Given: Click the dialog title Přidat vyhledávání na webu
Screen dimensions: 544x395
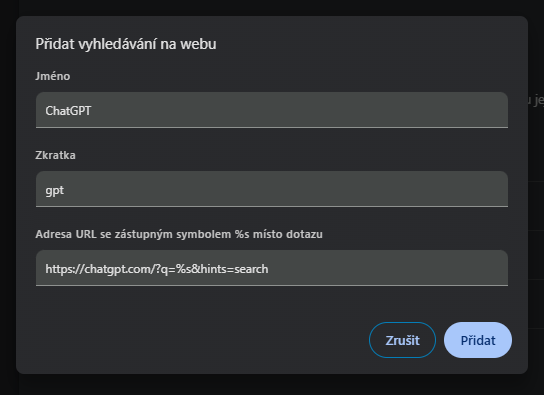Looking at the screenshot, I should click(126, 44).
